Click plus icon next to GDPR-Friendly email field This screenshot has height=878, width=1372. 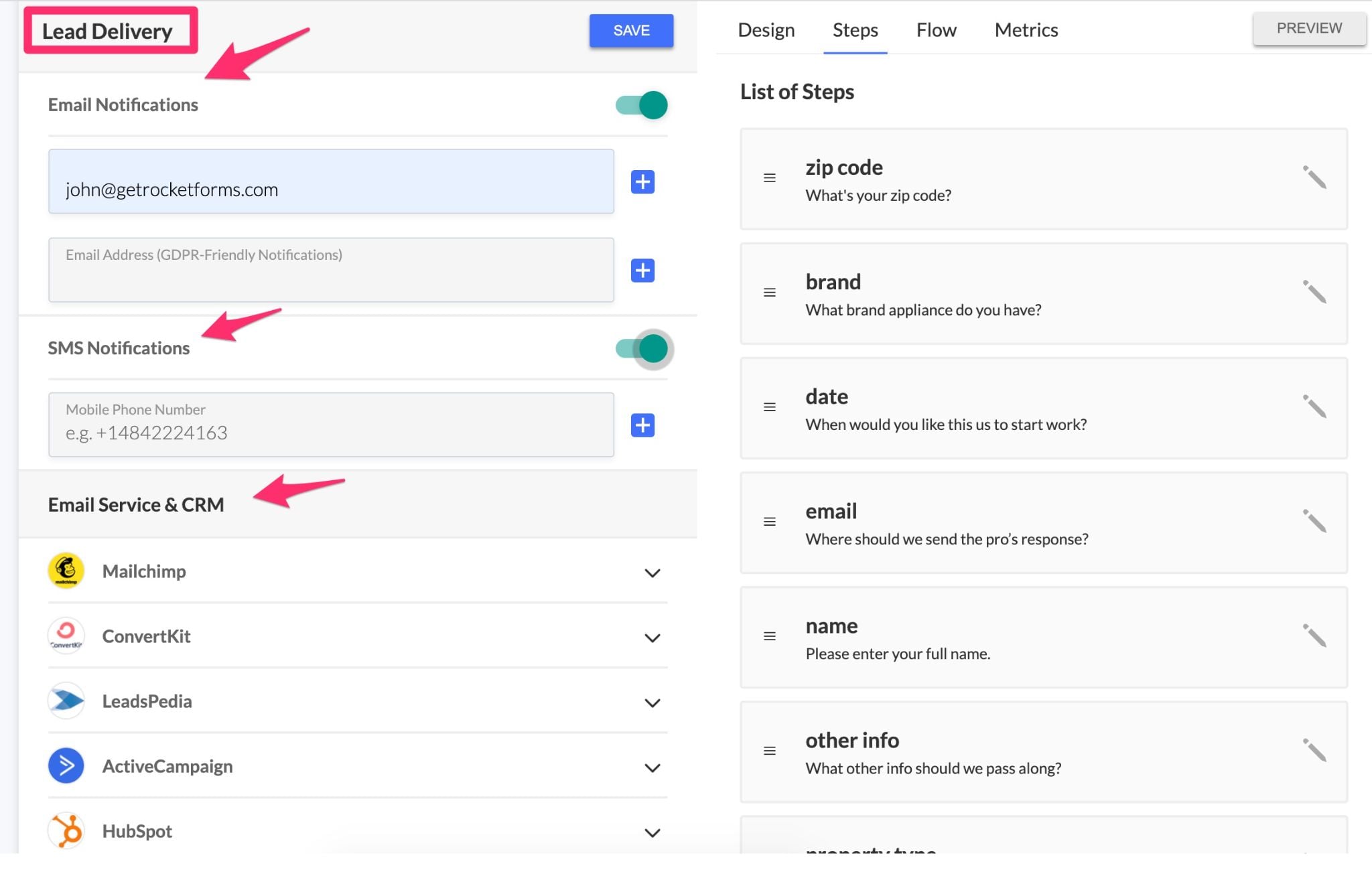pos(642,271)
